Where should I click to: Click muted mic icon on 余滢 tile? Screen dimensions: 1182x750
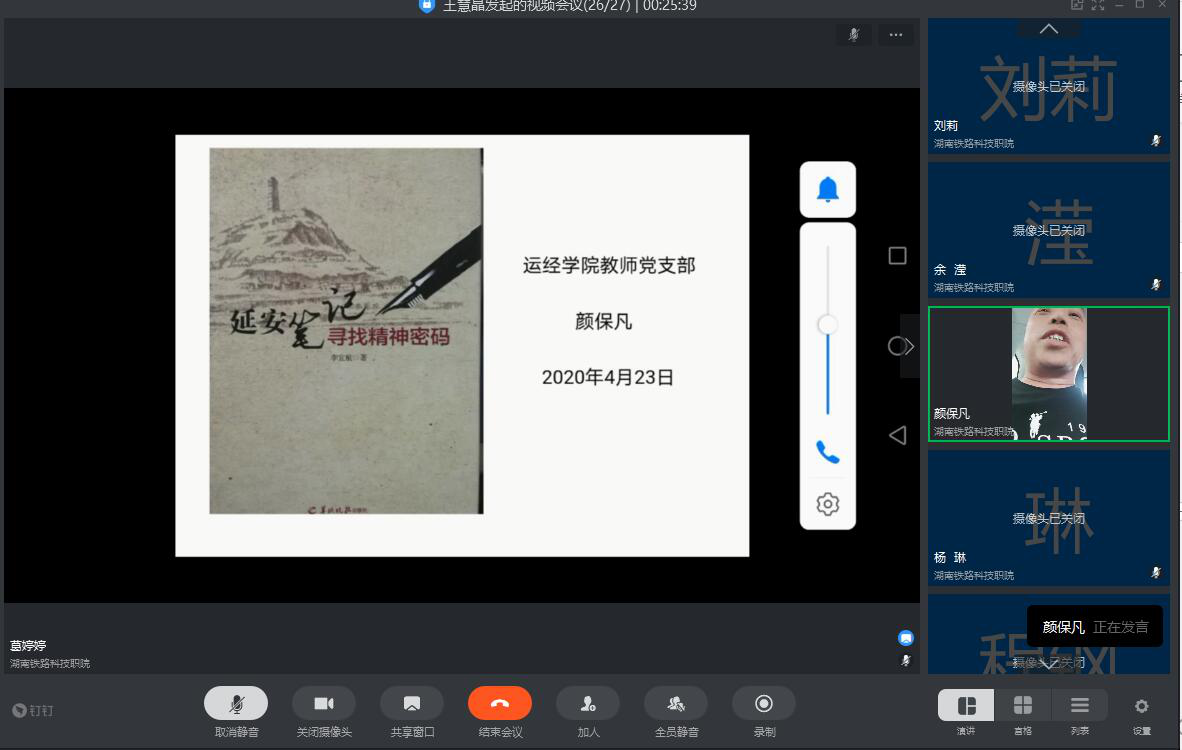(x=1156, y=284)
